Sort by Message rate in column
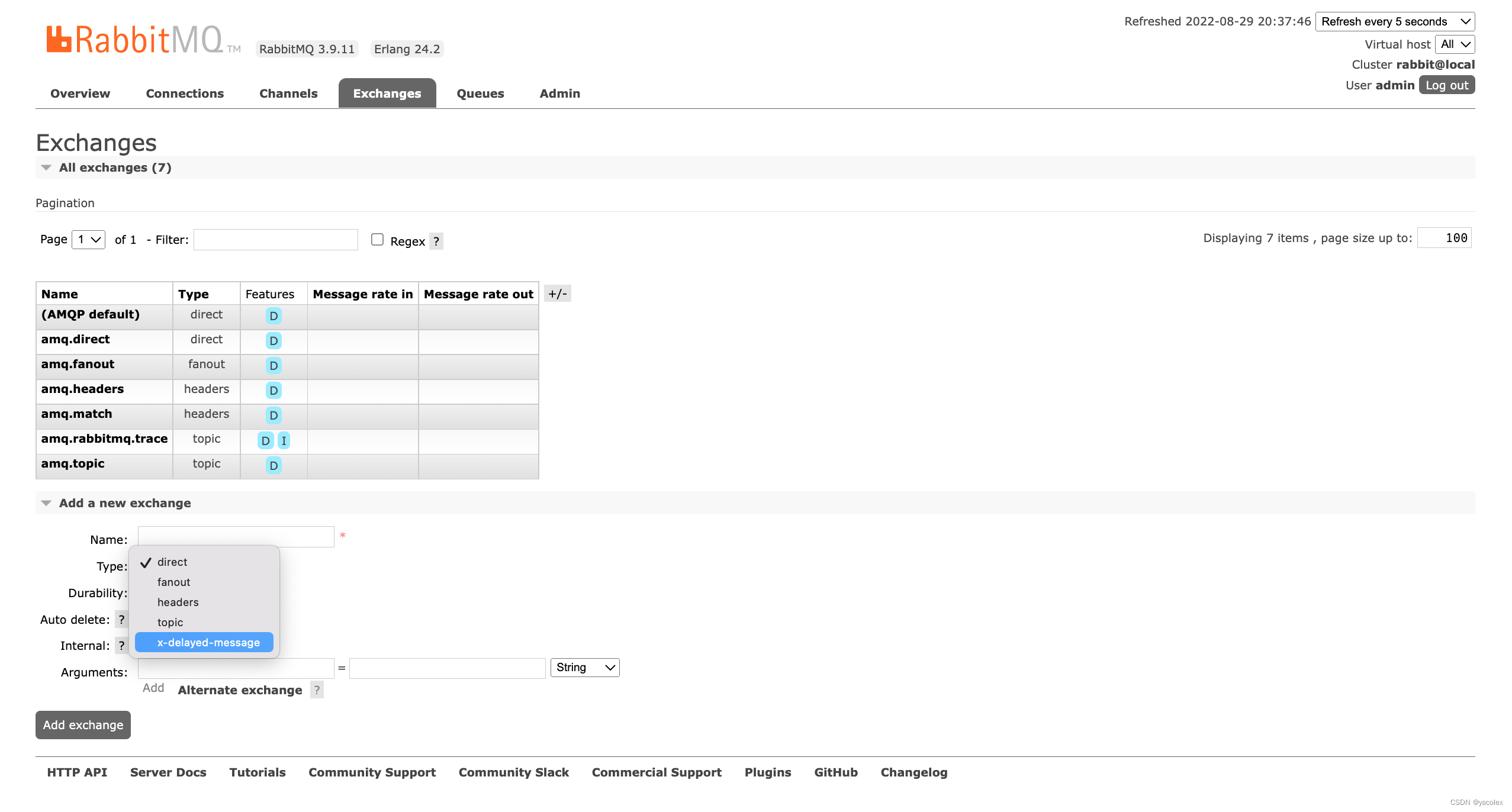This screenshot has width=1512, height=812. point(363,294)
